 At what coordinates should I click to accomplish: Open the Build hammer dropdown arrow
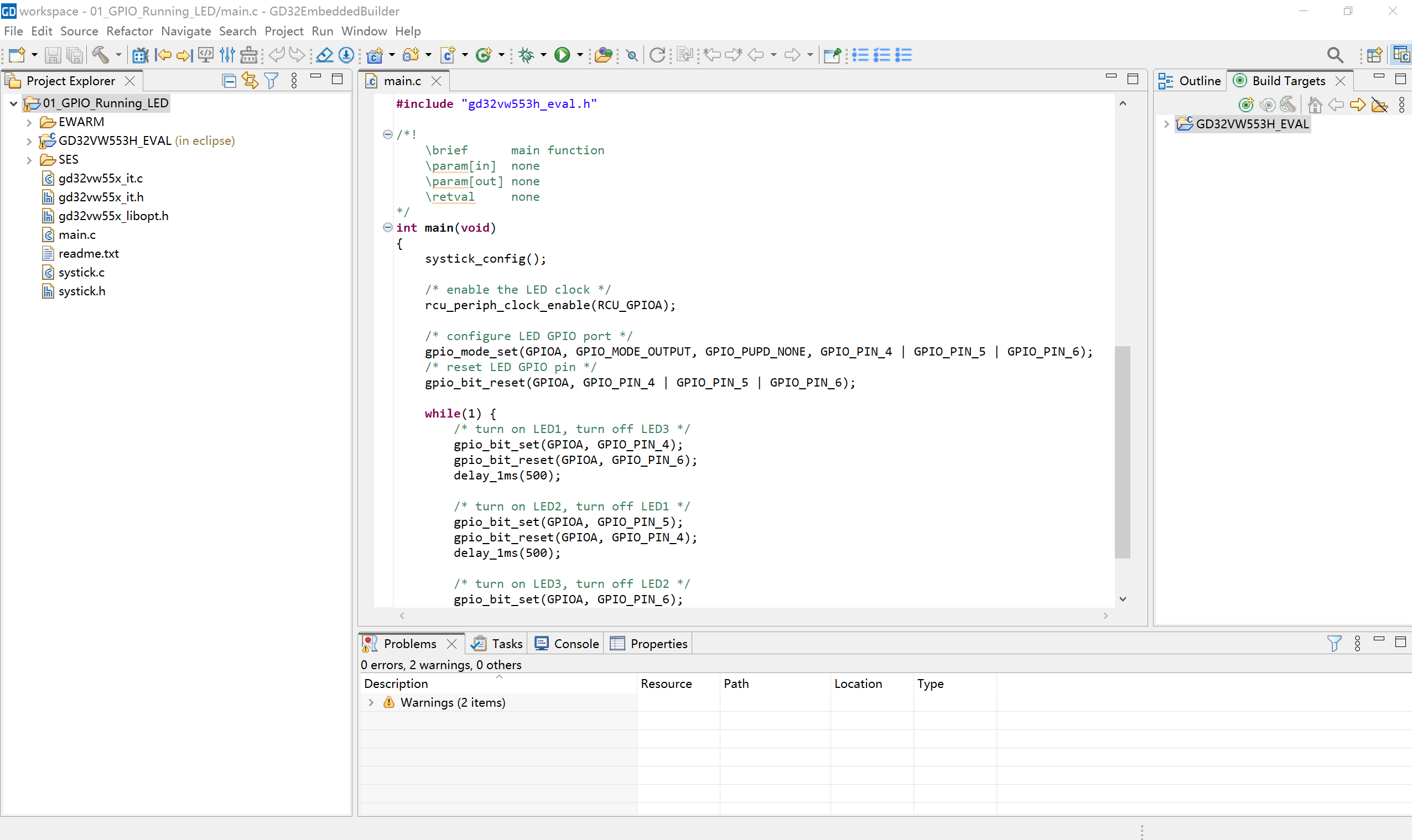pos(118,55)
